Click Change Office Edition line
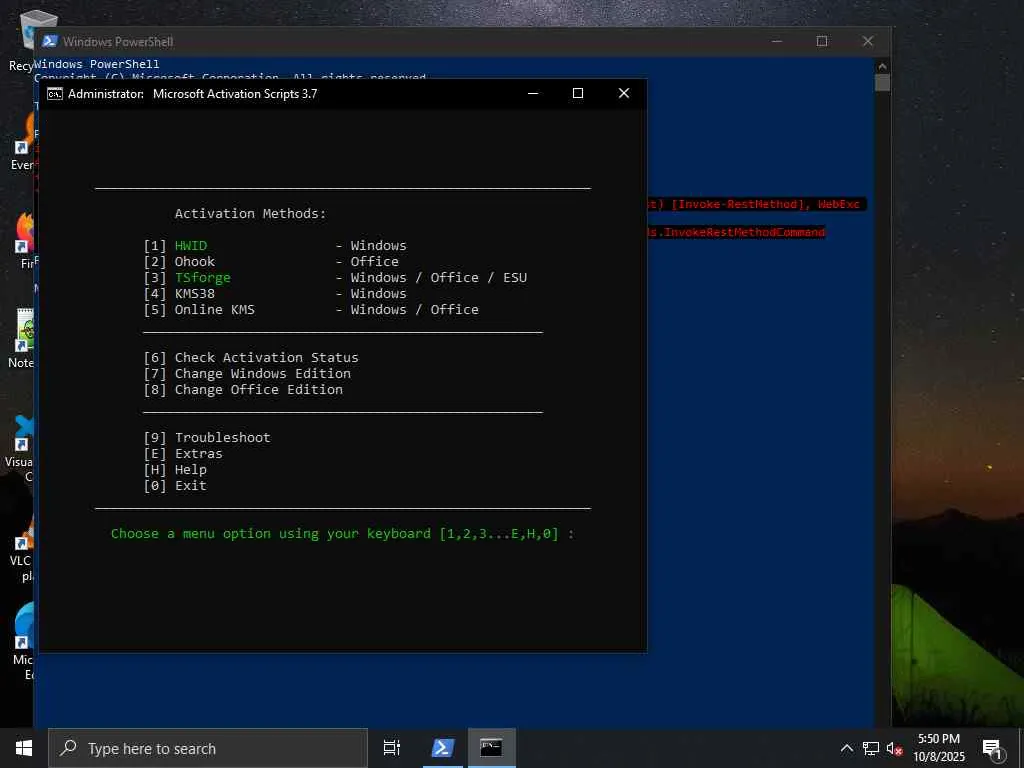This screenshot has height=768, width=1024. pyautogui.click(x=243, y=390)
